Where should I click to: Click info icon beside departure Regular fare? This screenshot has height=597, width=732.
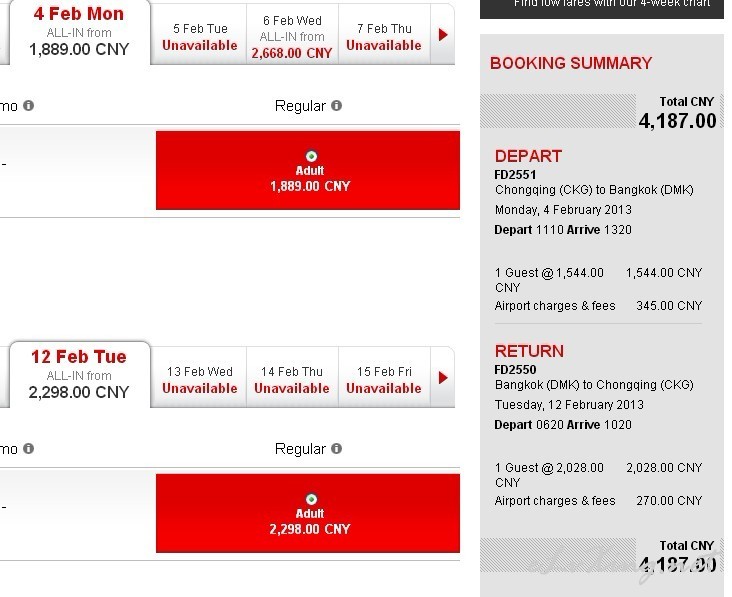336,105
